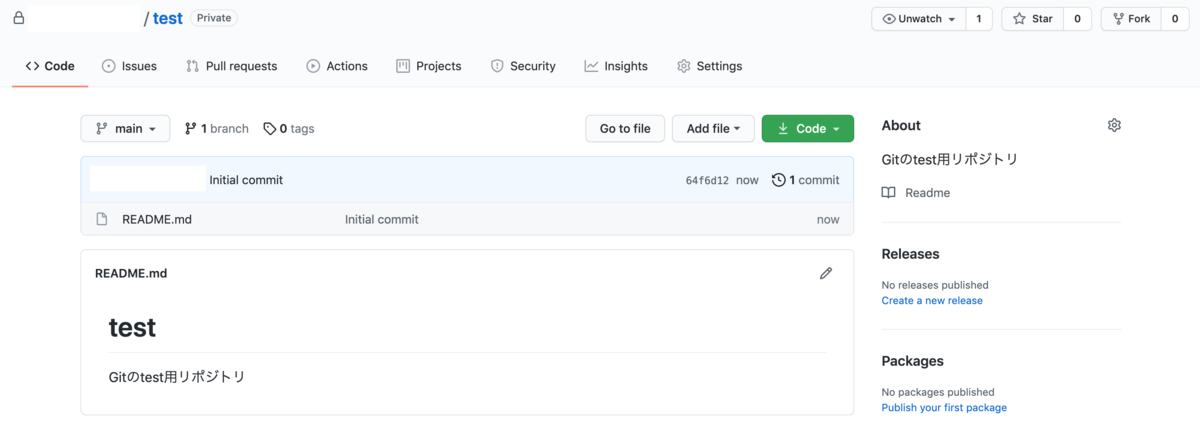The width and height of the screenshot is (1200, 448).
Task: Expand the green Code dropdown
Action: pos(808,129)
